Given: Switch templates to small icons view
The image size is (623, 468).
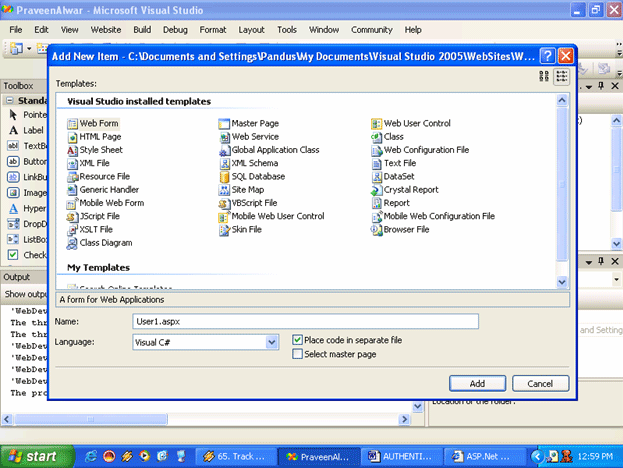Looking at the screenshot, I should coord(561,76).
